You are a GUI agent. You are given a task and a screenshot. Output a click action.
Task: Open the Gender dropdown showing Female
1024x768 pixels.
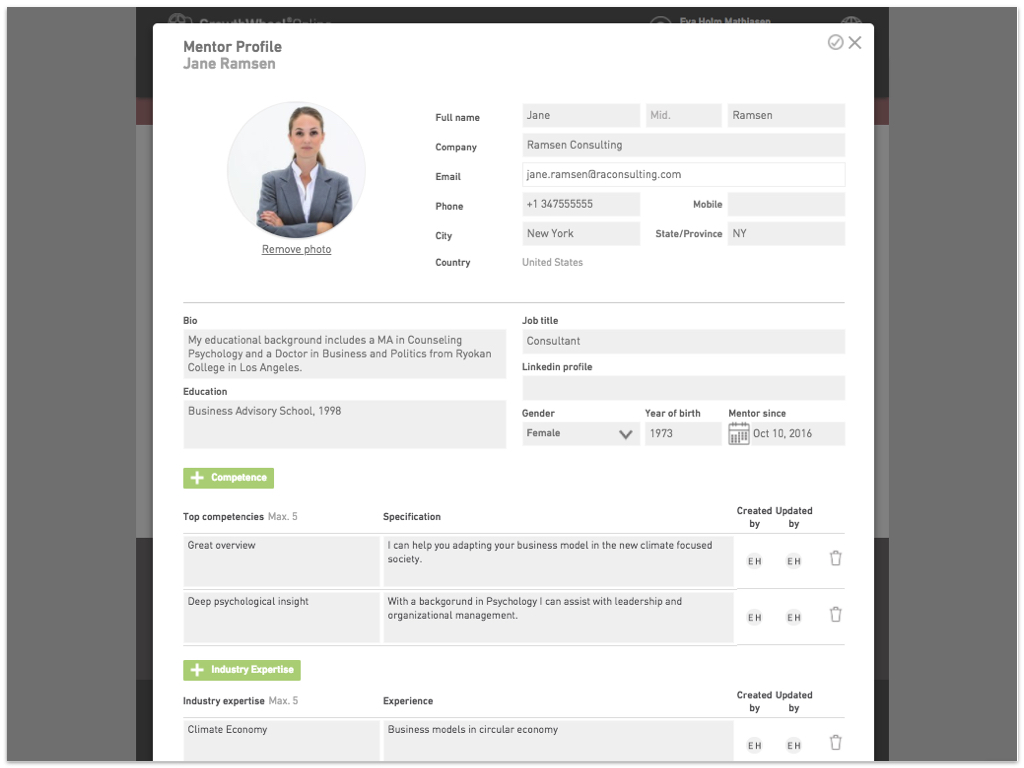click(x=581, y=434)
